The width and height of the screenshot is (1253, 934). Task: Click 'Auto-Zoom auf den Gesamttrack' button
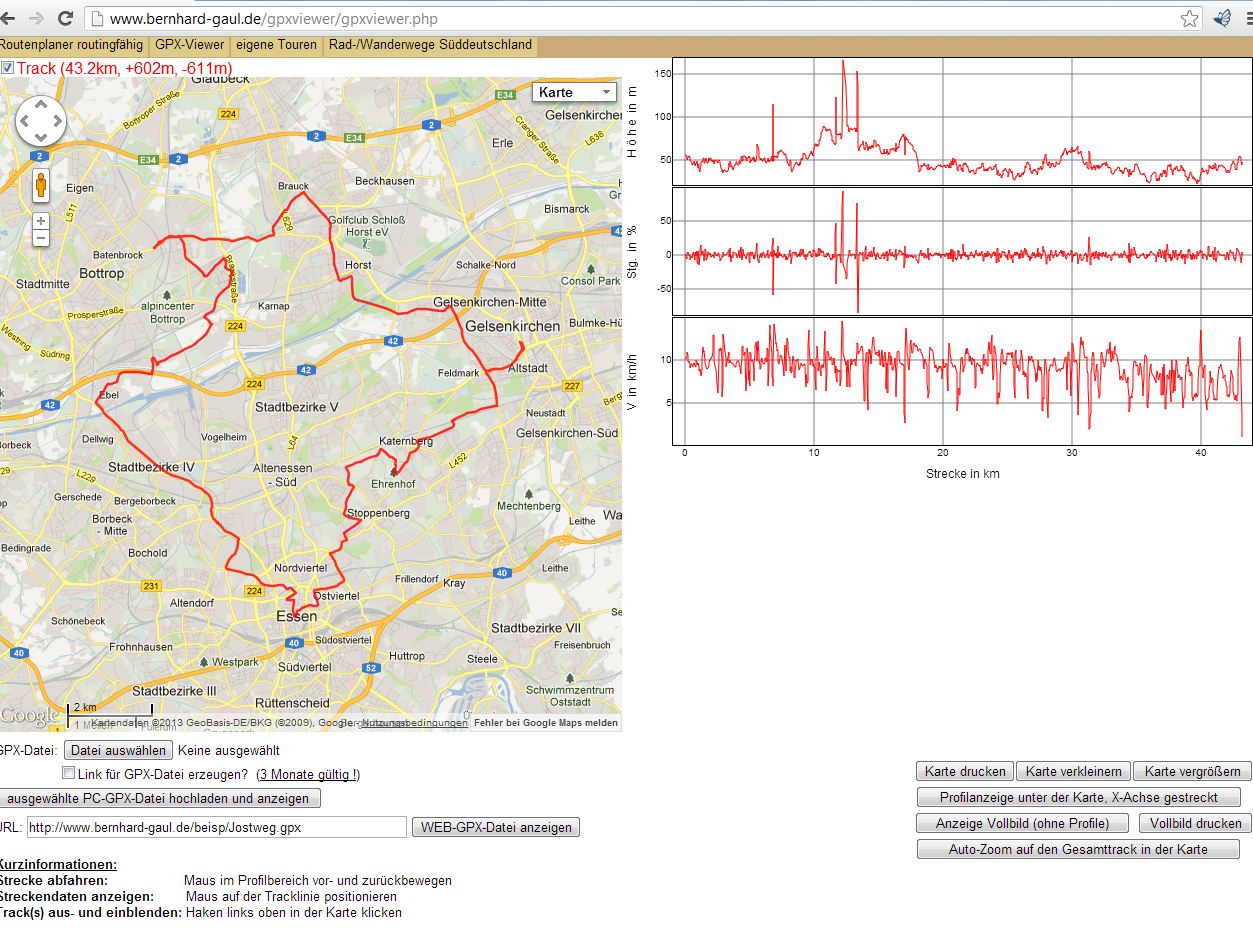(1078, 849)
